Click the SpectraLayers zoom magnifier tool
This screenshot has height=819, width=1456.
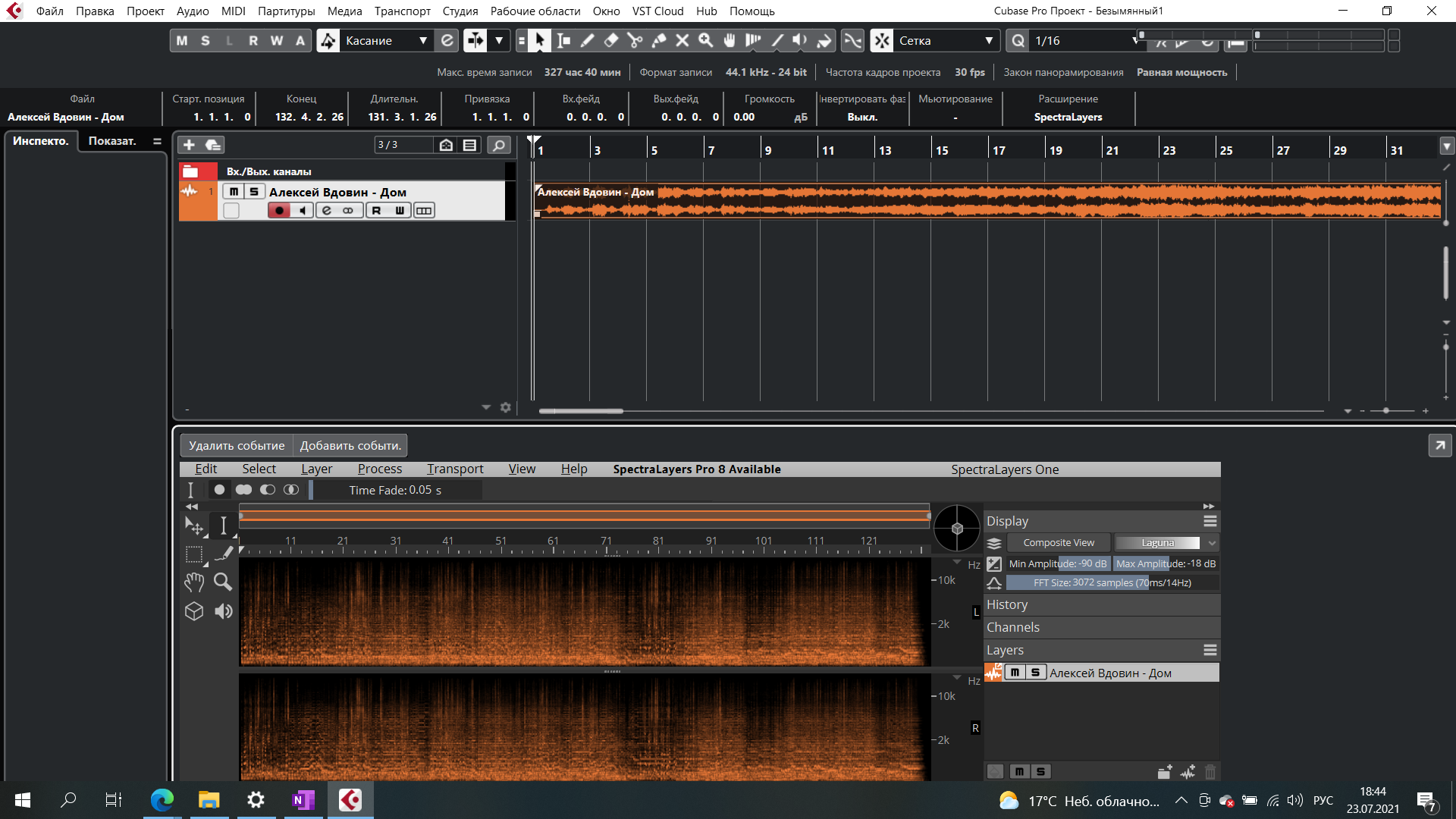pyautogui.click(x=223, y=582)
